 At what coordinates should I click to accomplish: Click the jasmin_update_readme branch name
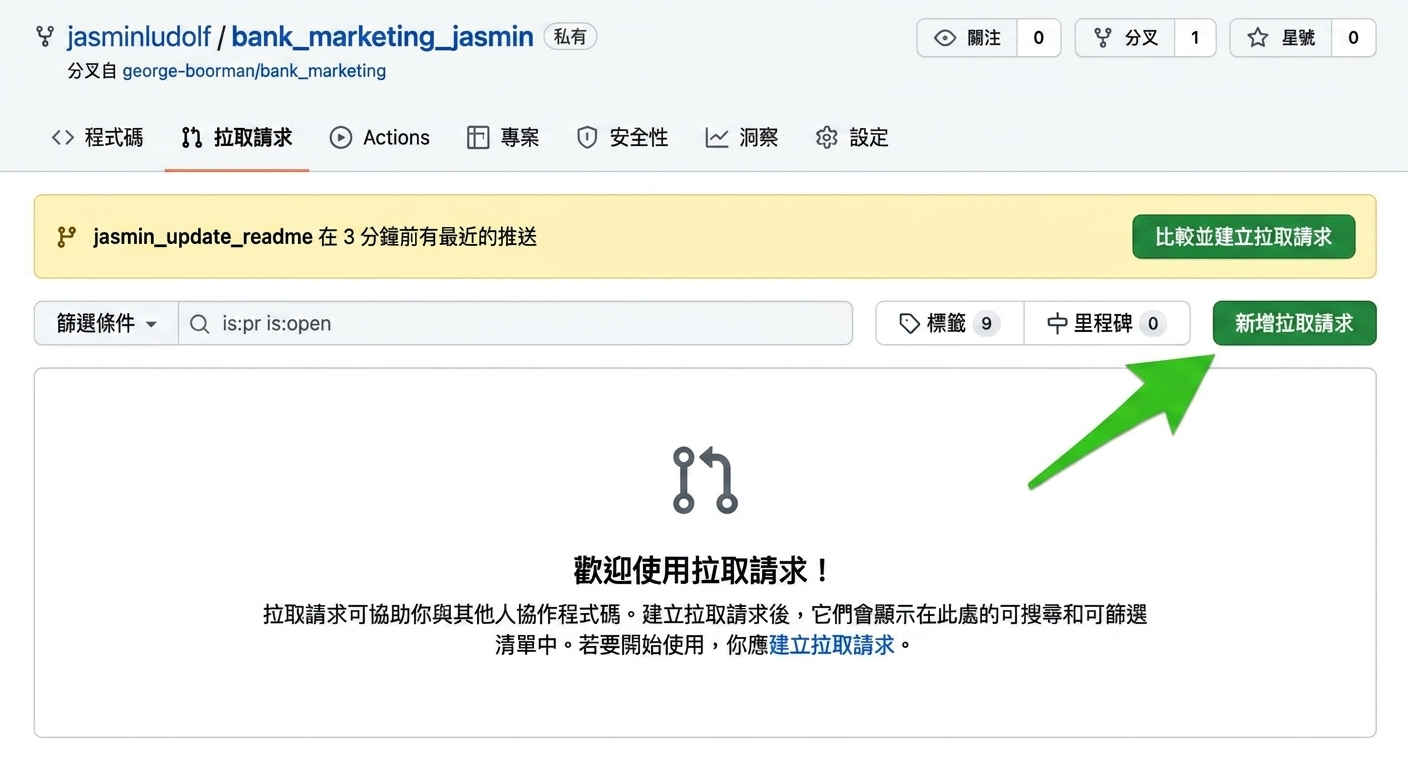tap(203, 237)
